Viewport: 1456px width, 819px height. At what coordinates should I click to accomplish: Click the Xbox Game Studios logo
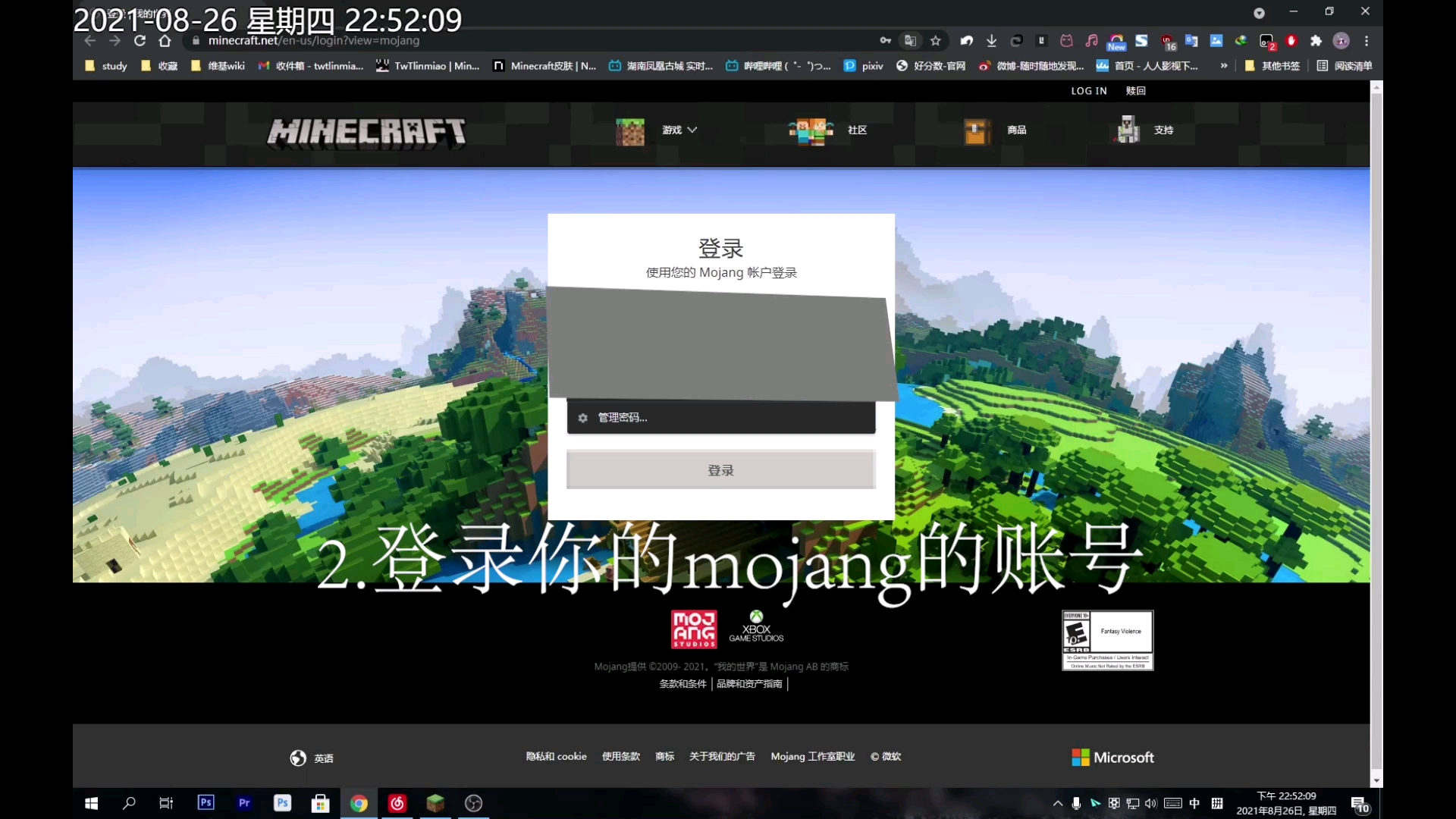[x=756, y=627]
